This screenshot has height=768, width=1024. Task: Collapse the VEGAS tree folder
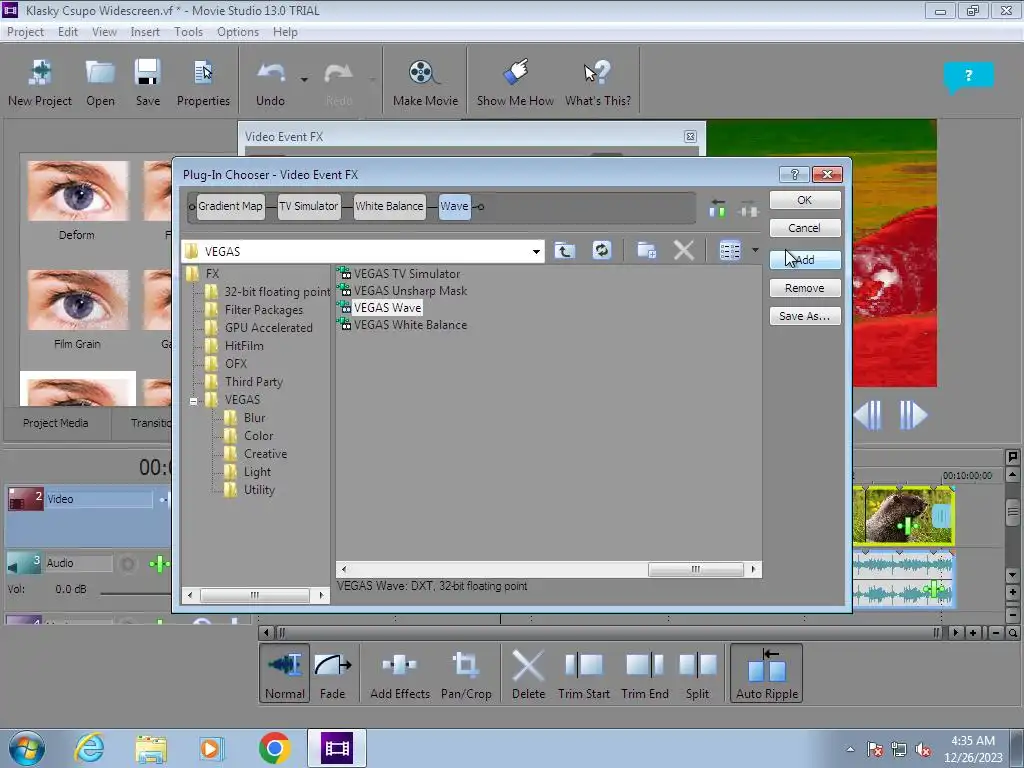(193, 401)
